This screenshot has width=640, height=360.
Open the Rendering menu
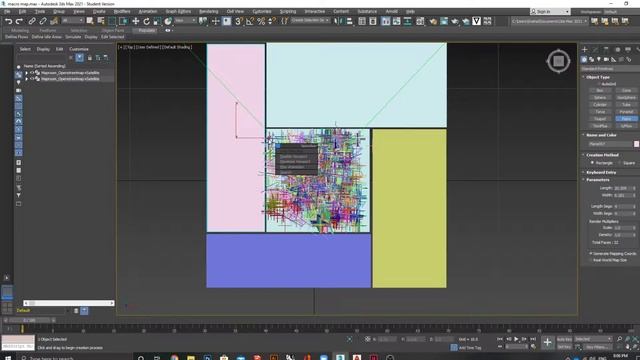pos(209,11)
